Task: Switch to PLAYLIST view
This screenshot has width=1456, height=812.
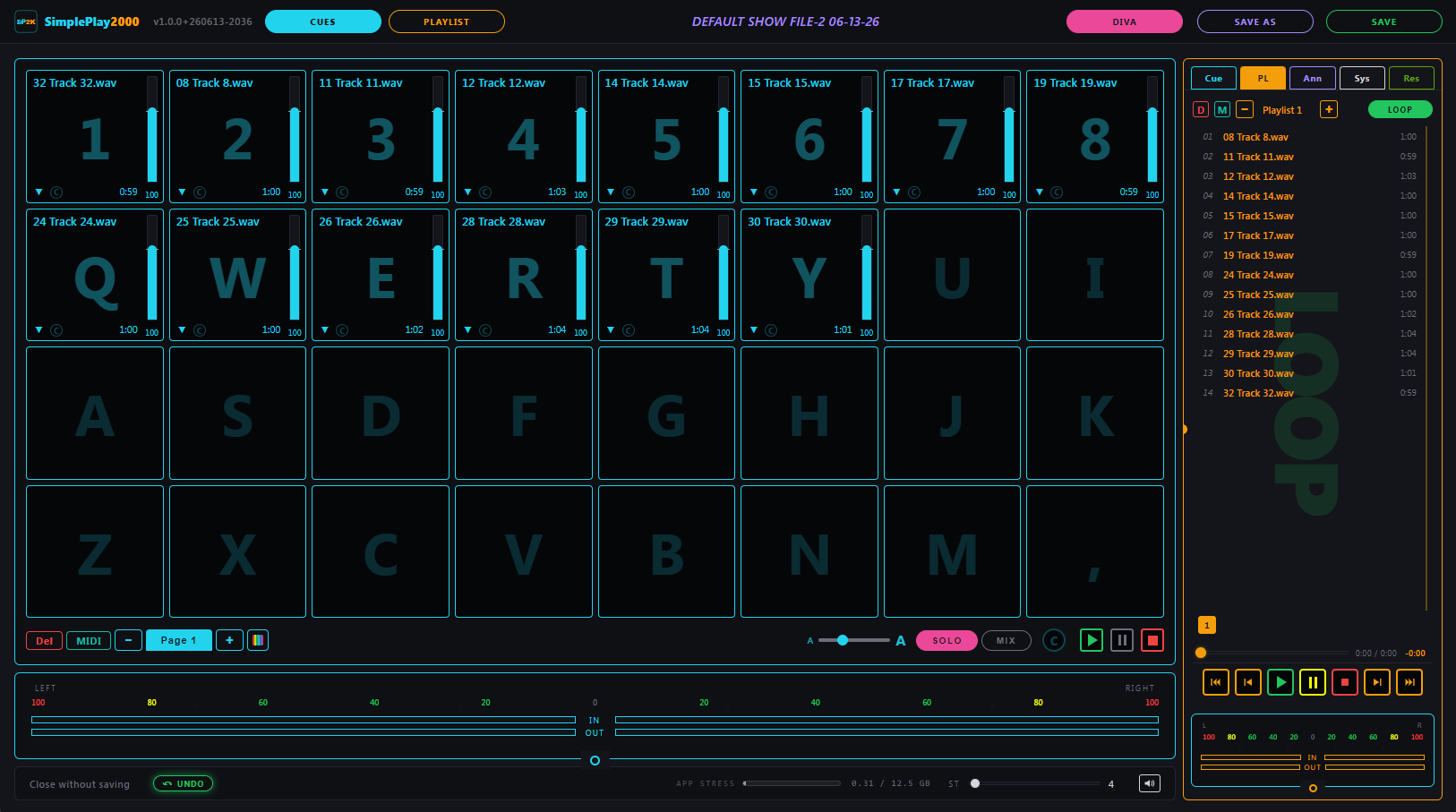Action: (x=447, y=21)
